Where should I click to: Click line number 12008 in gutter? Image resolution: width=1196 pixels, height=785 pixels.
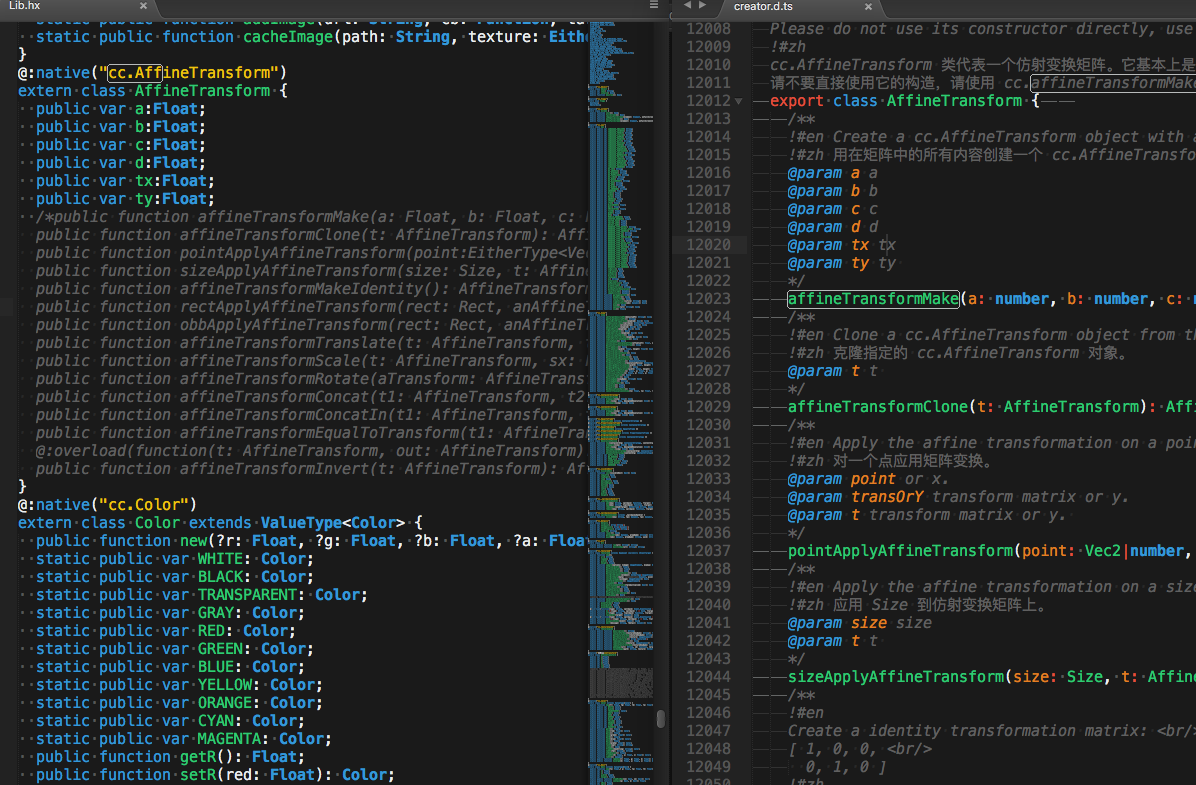708,29
